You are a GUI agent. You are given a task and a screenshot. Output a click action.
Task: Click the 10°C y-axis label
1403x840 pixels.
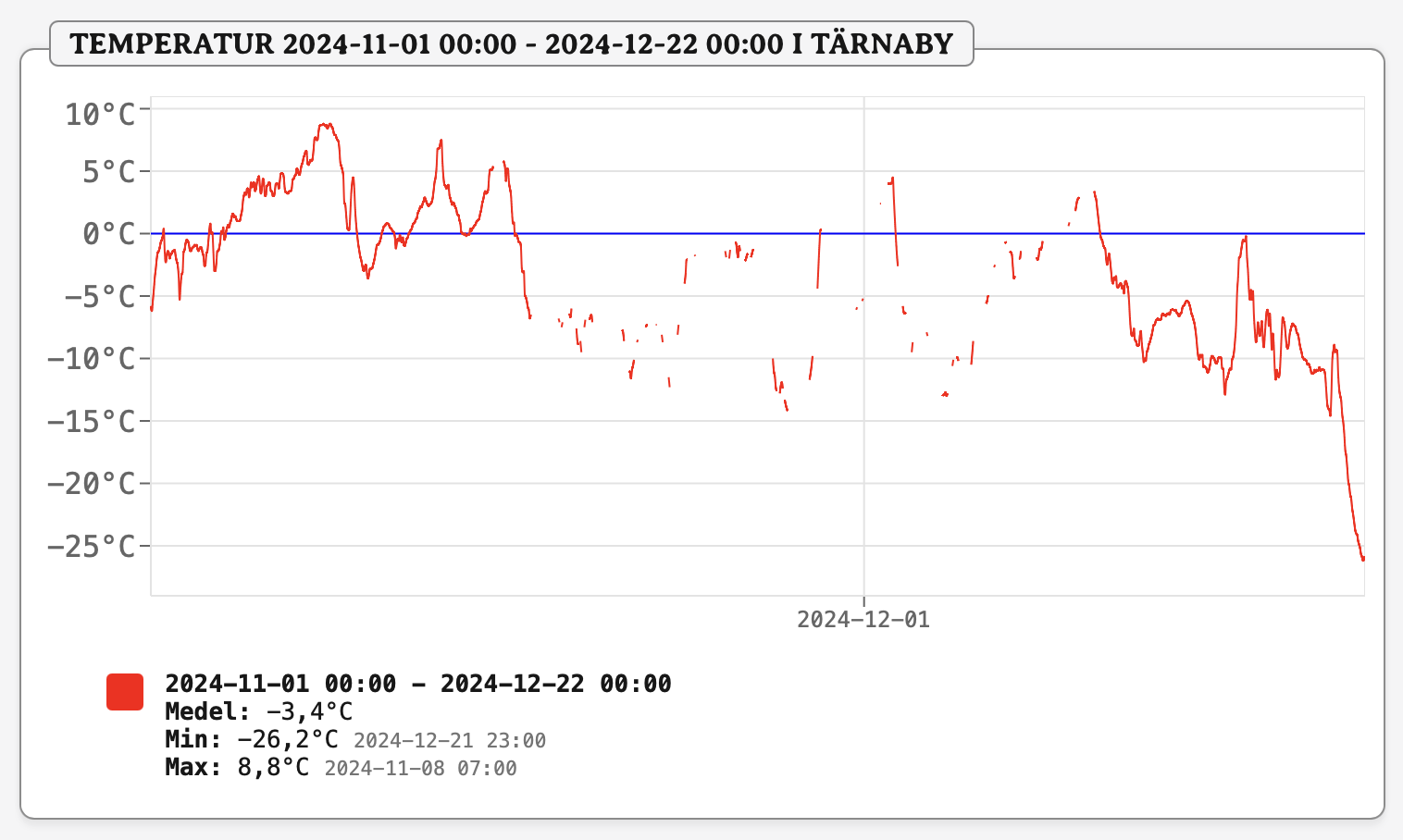coord(100,115)
